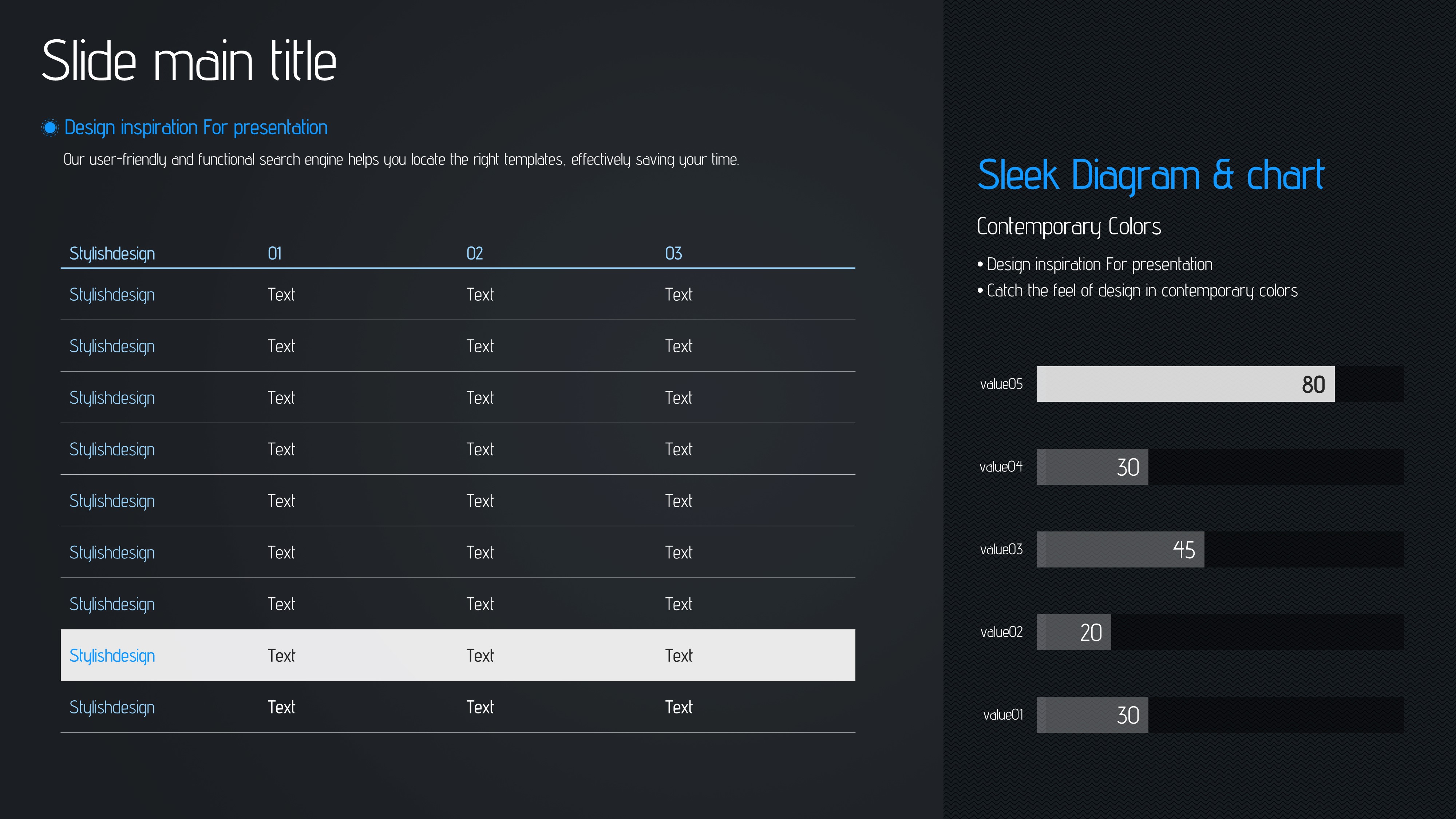The width and height of the screenshot is (1456, 819).
Task: Click the "Stylishdesign" table header cell
Action: [x=112, y=254]
